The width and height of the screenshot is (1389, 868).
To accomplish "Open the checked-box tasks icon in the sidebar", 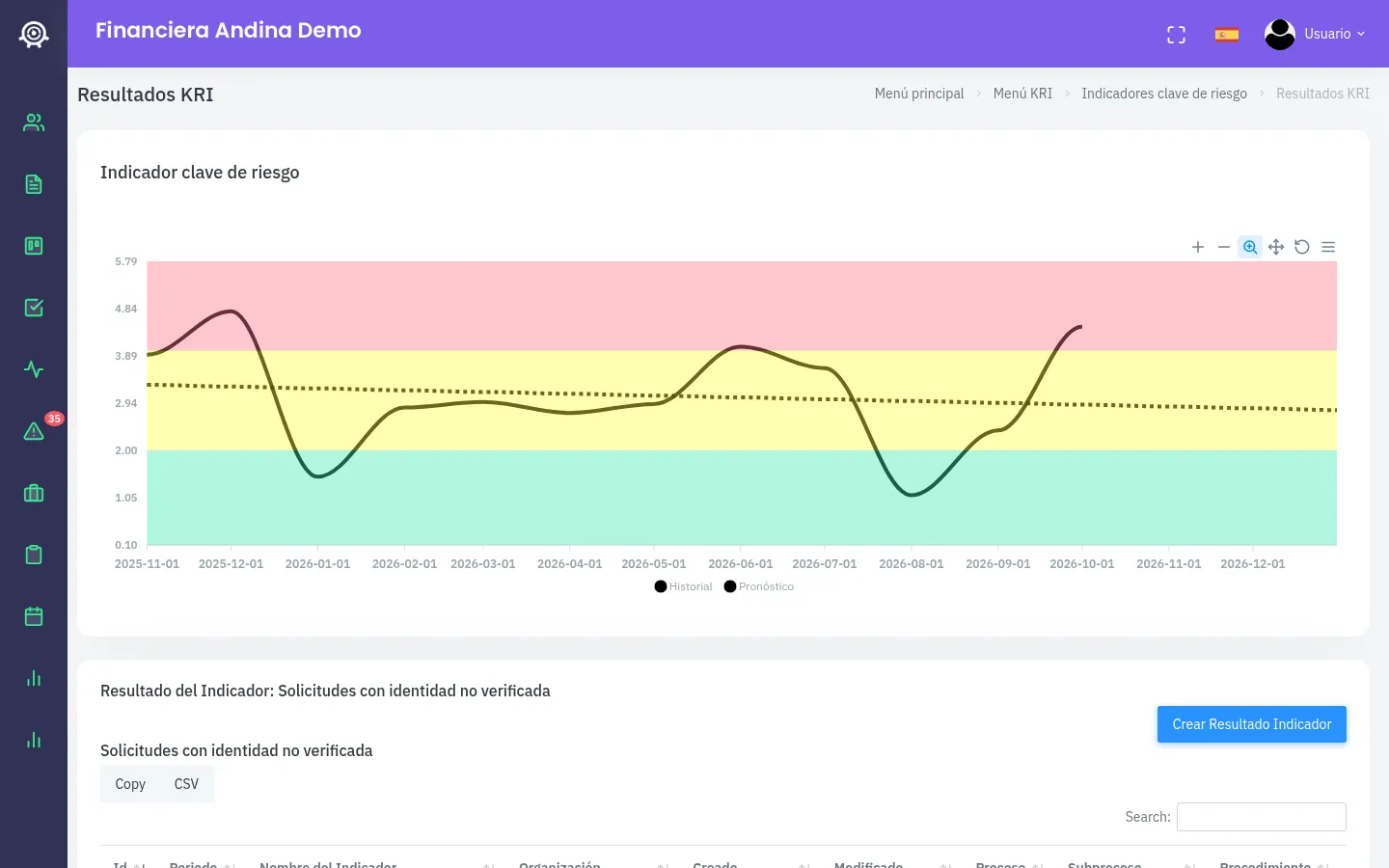I will pyautogui.click(x=34, y=308).
